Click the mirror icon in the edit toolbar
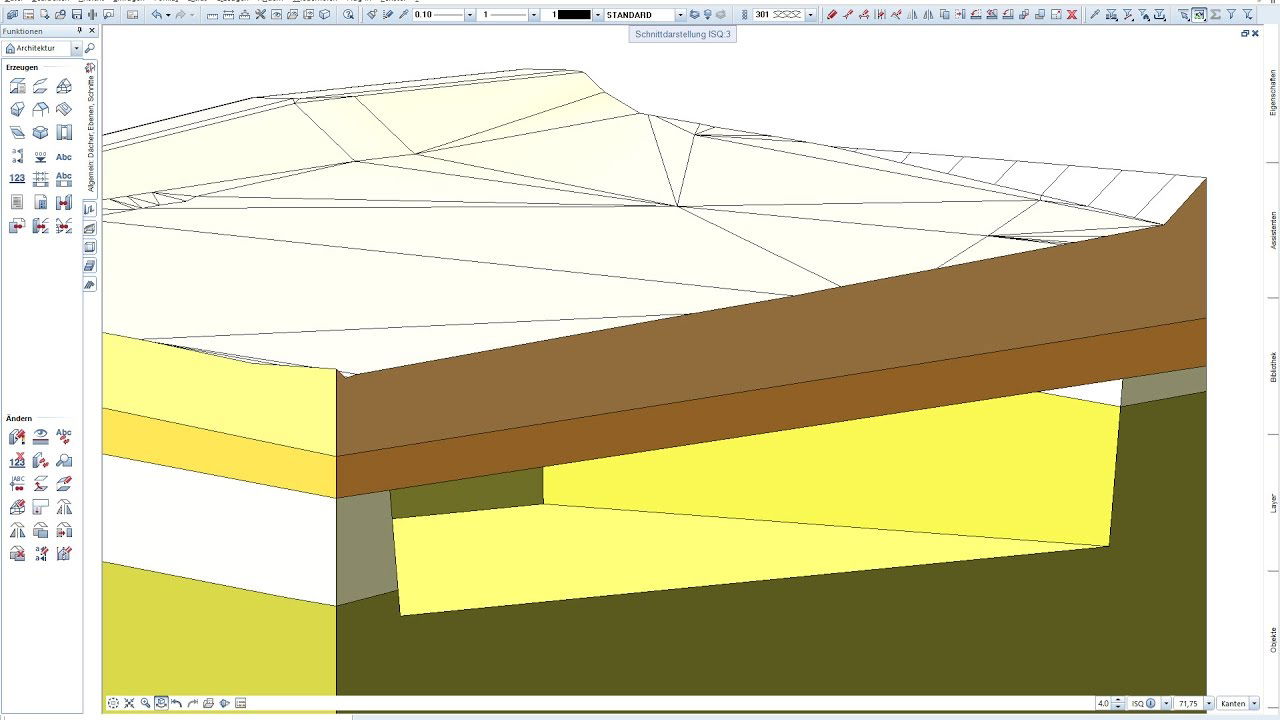 (x=912, y=15)
